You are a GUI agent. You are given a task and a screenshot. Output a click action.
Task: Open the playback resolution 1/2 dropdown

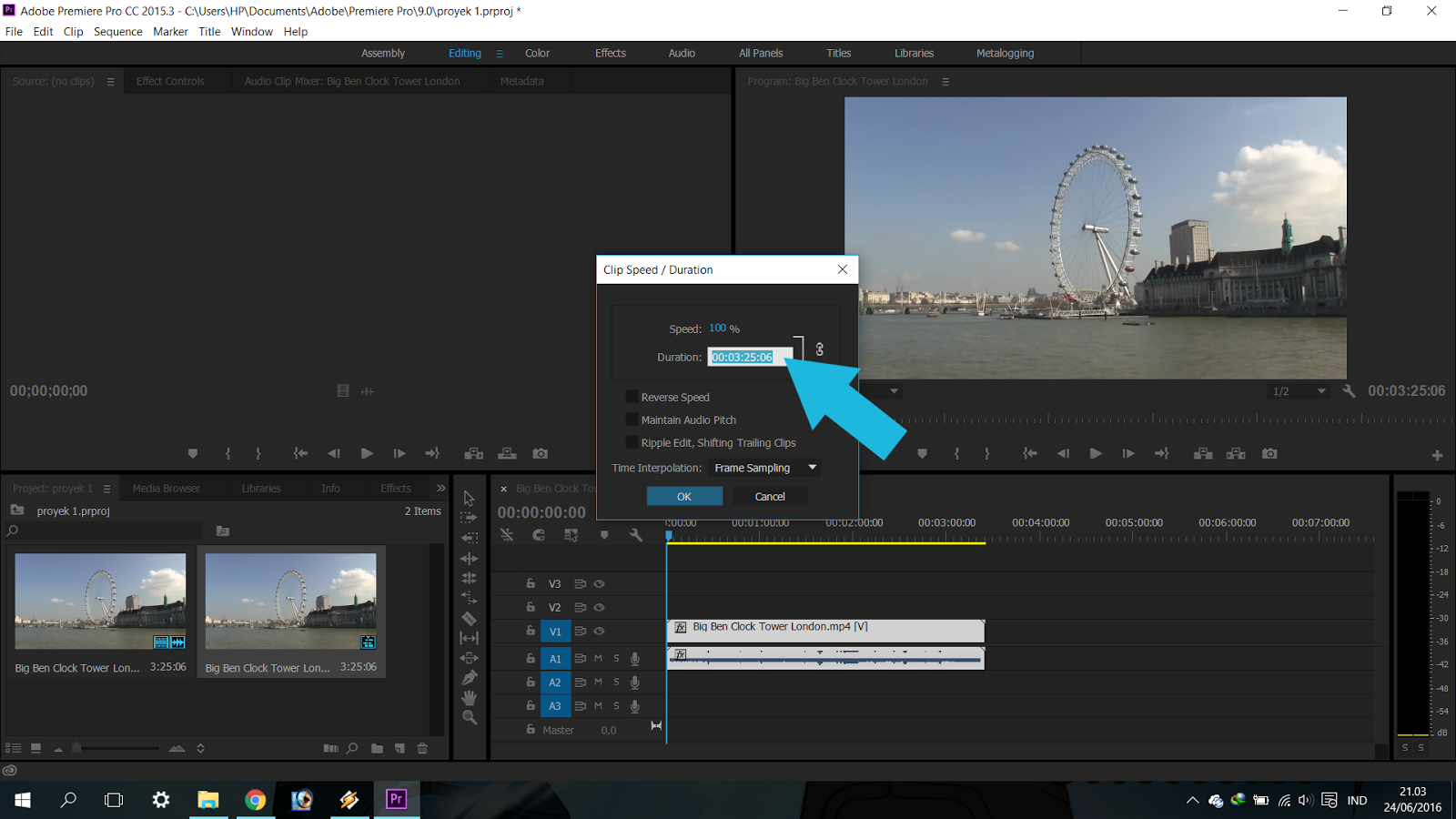click(1299, 391)
